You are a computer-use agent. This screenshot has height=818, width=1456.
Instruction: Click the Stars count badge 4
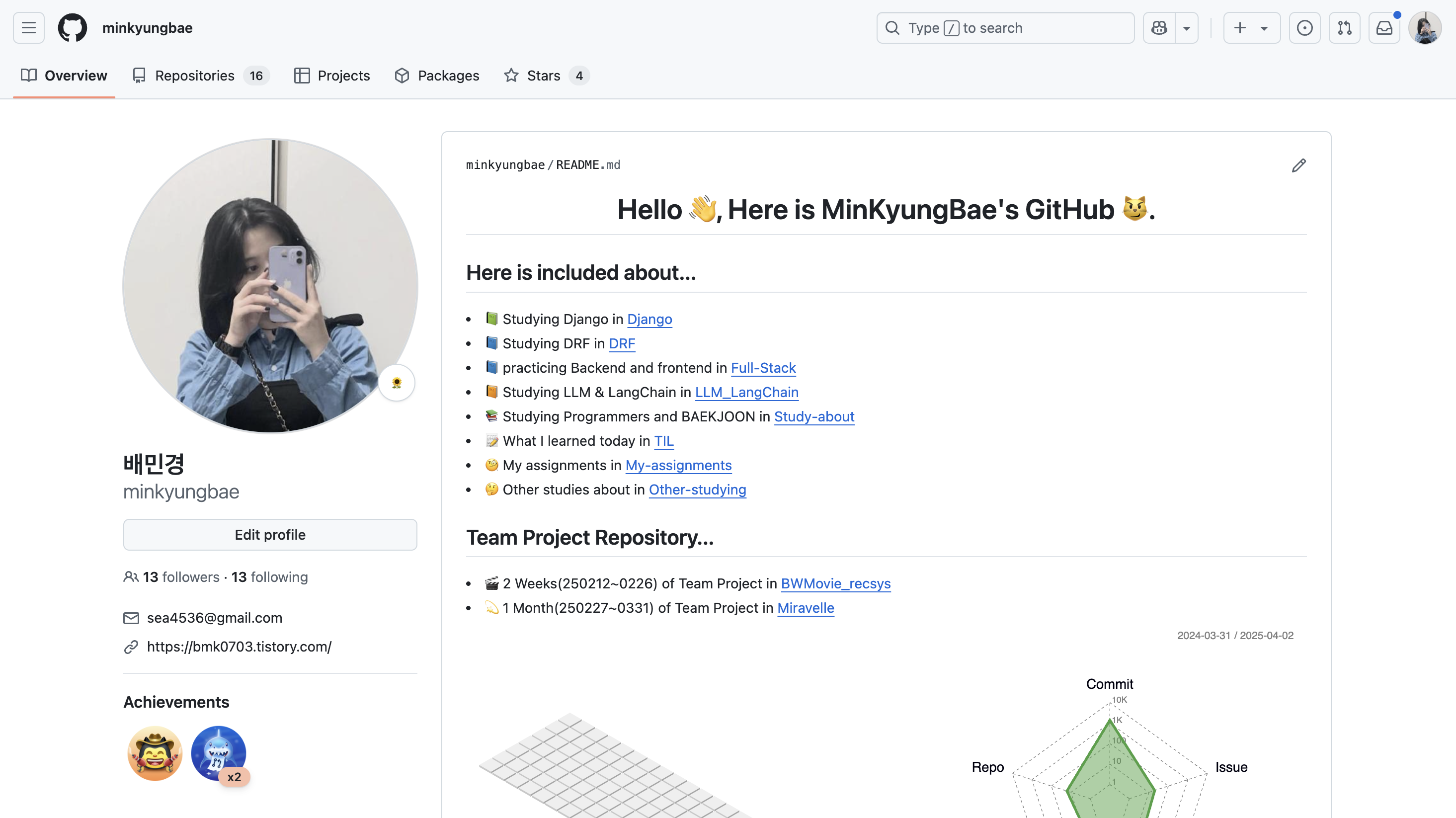click(x=579, y=76)
